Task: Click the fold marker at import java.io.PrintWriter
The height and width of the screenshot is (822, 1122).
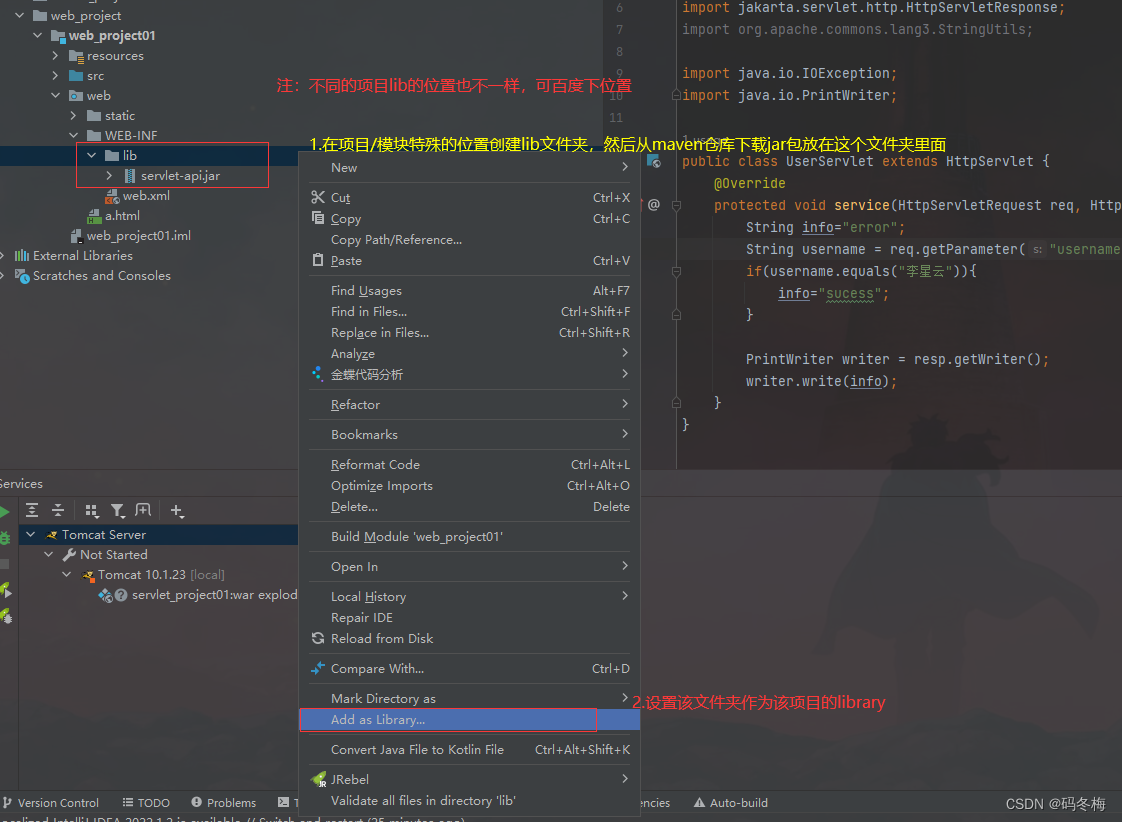Action: pyautogui.click(x=676, y=95)
